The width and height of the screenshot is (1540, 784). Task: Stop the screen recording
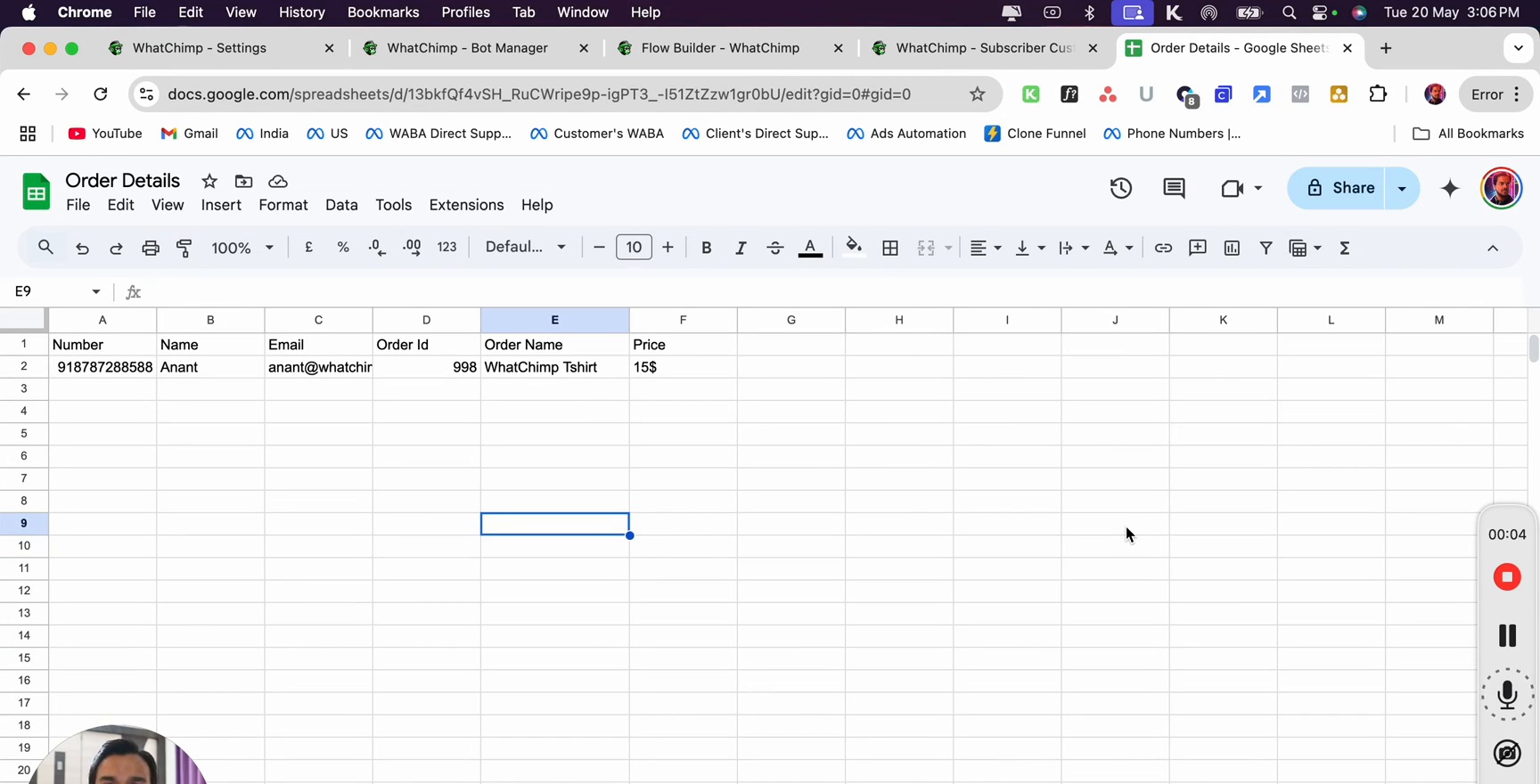(x=1507, y=577)
